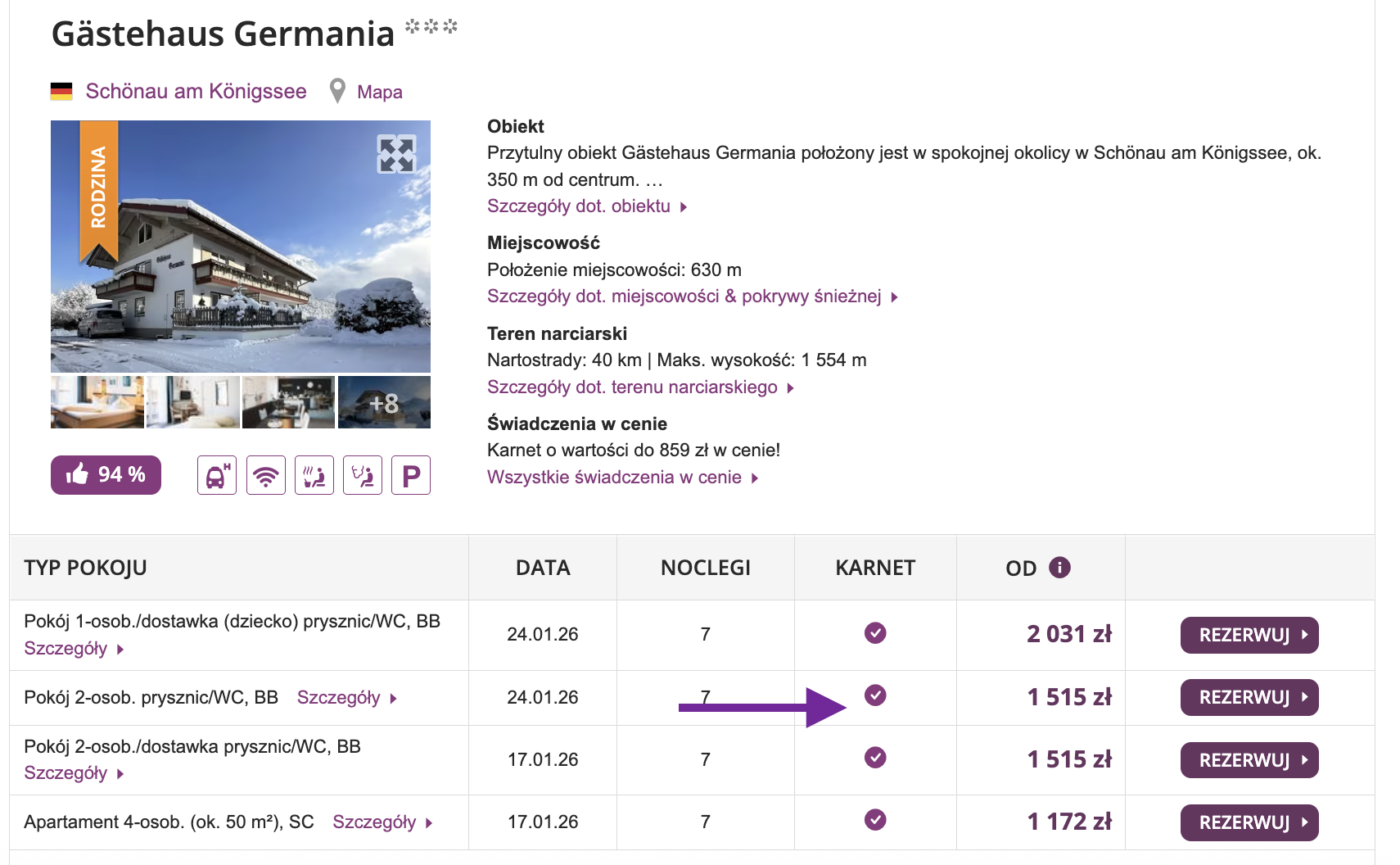Click karnet checkmark for the 2 031 zł room
Viewport: 1400px width, 865px height.
click(x=875, y=633)
